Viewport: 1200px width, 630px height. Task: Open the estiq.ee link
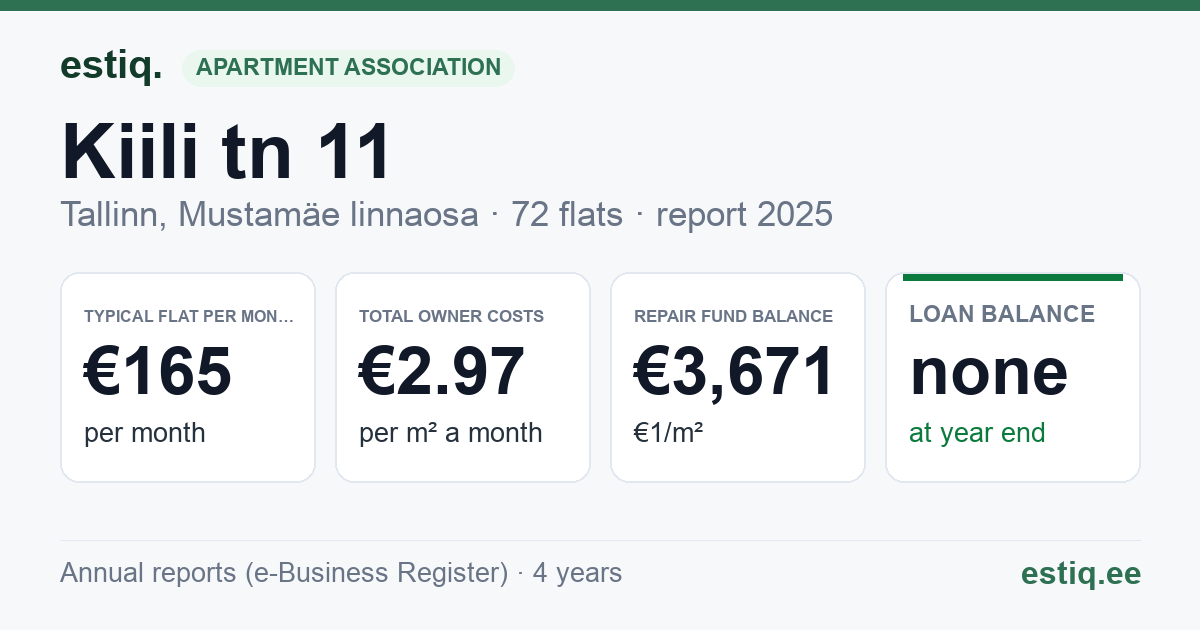[1080, 573]
